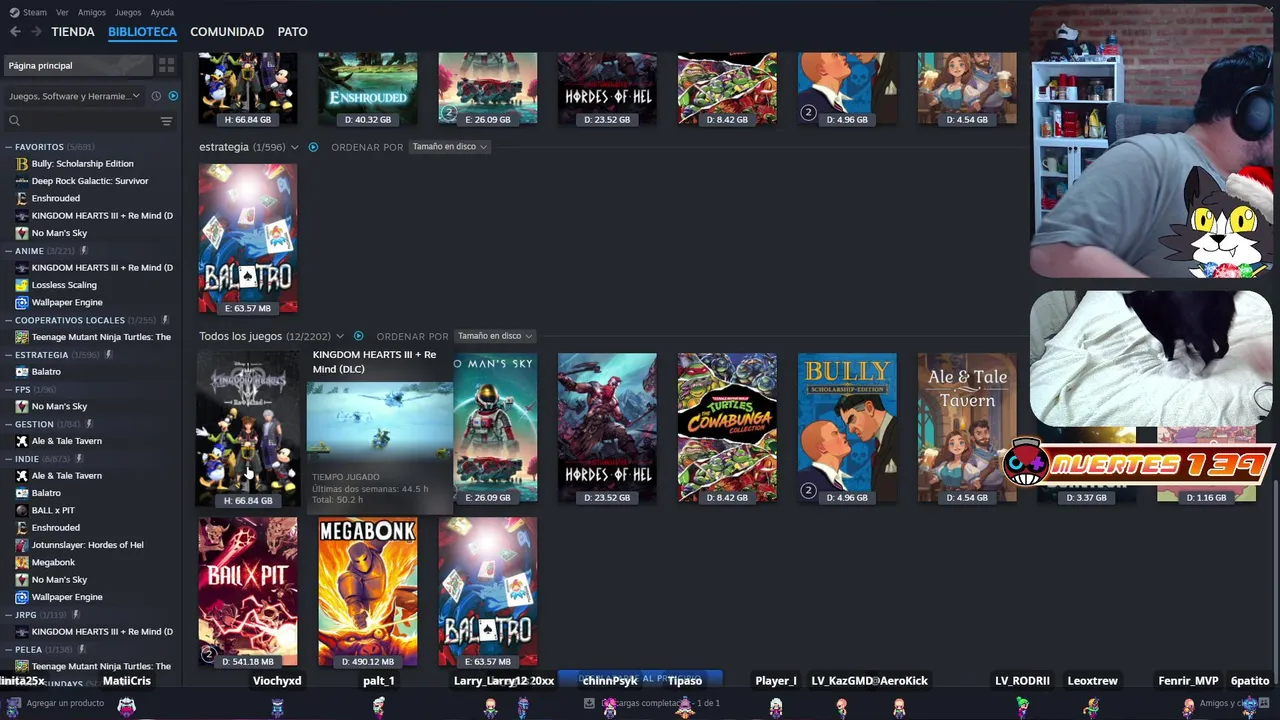
Task: Click Bully icon under Favoritos
Action: (22, 164)
